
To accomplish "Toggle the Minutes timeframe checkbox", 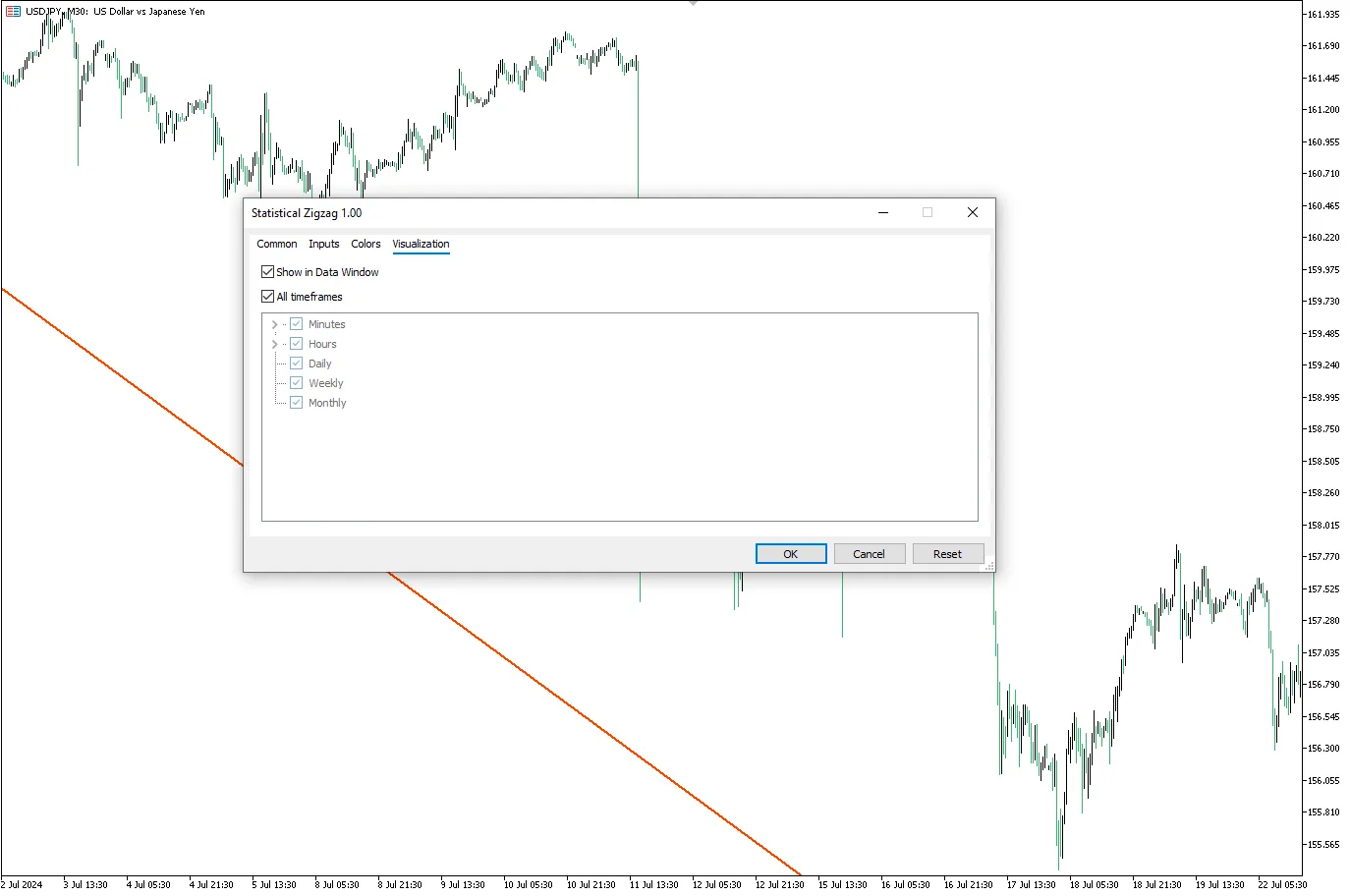I will click(x=296, y=324).
